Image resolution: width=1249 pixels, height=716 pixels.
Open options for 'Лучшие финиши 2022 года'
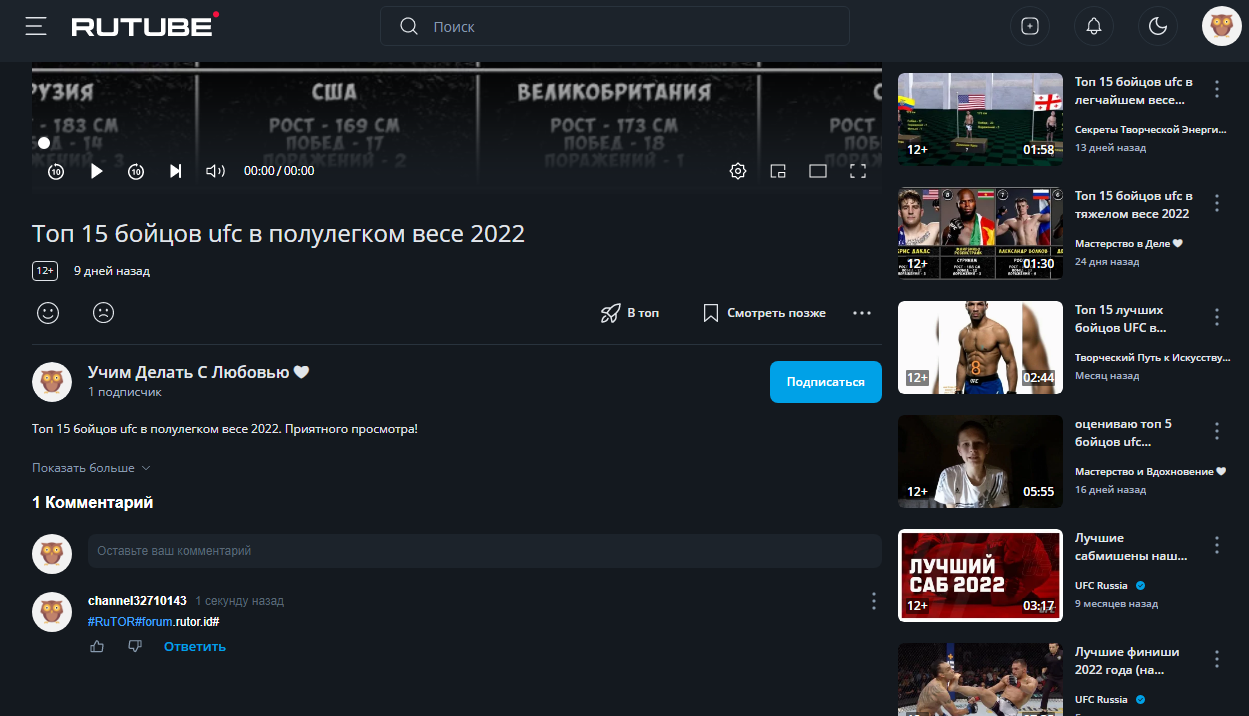pyautogui.click(x=1217, y=659)
